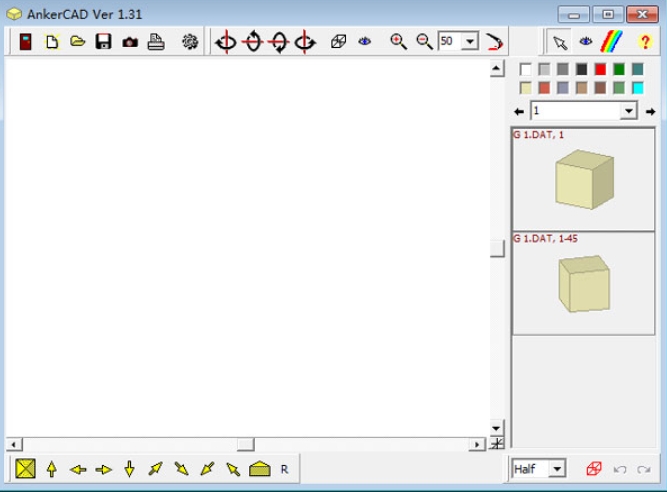
Task: Zoom out with magnifier minus
Action: click(x=424, y=42)
